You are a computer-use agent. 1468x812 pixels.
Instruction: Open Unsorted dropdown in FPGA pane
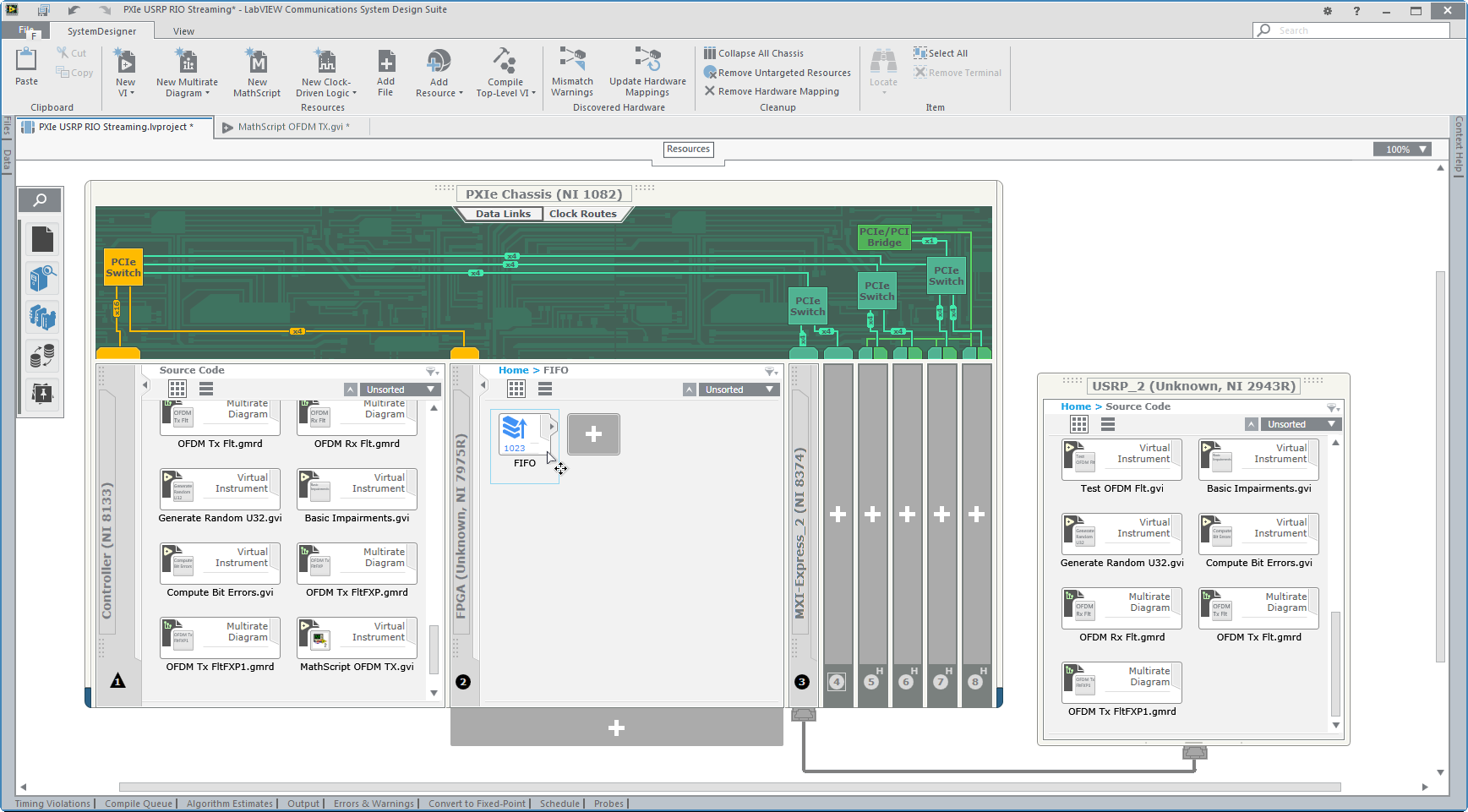point(739,390)
